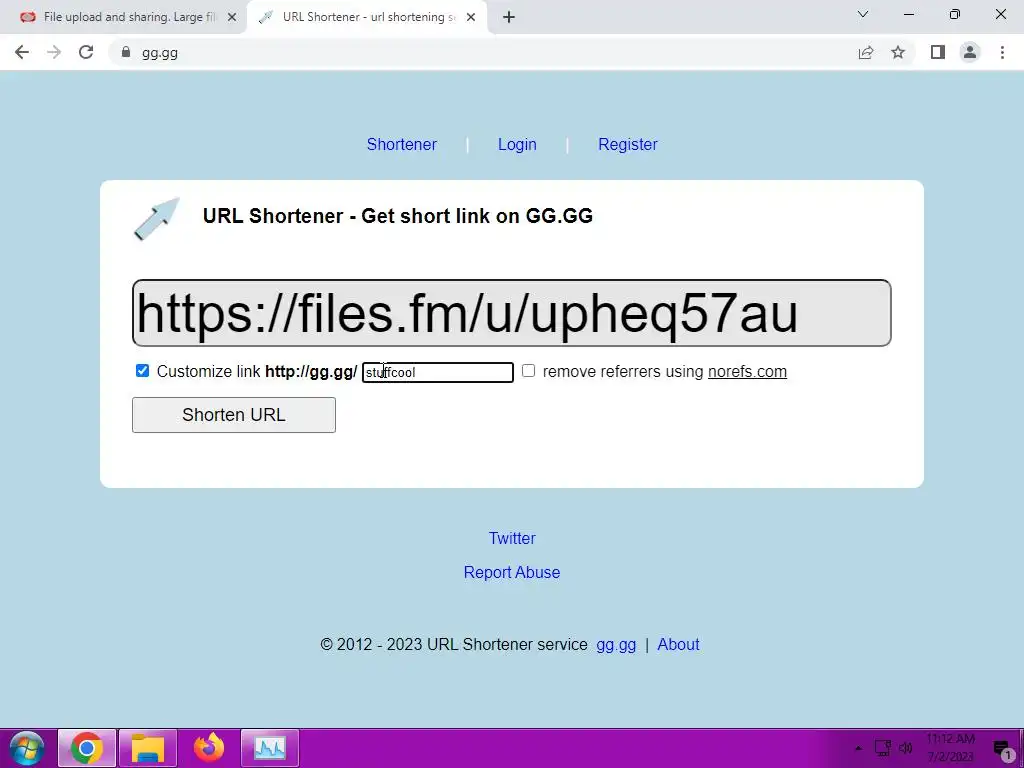
Task: Open the Report Abuse link
Action: 512,572
